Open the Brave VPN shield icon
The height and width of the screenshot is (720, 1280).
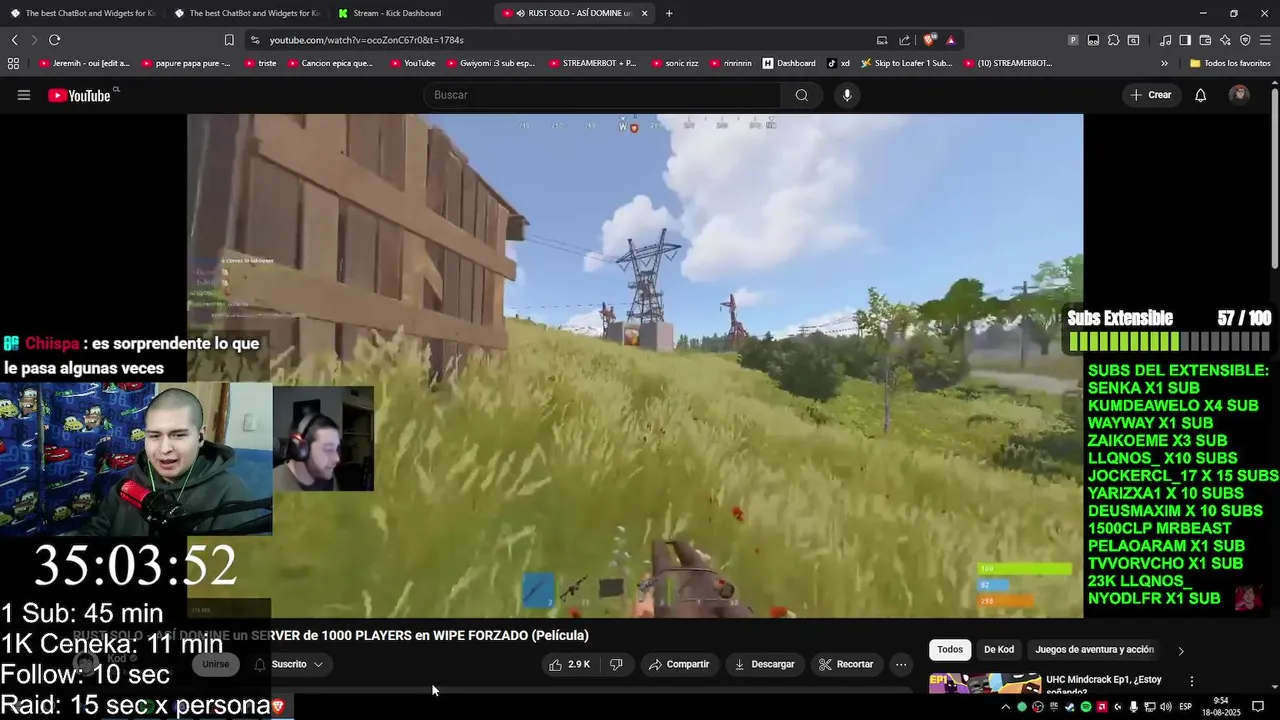[x=1245, y=40]
